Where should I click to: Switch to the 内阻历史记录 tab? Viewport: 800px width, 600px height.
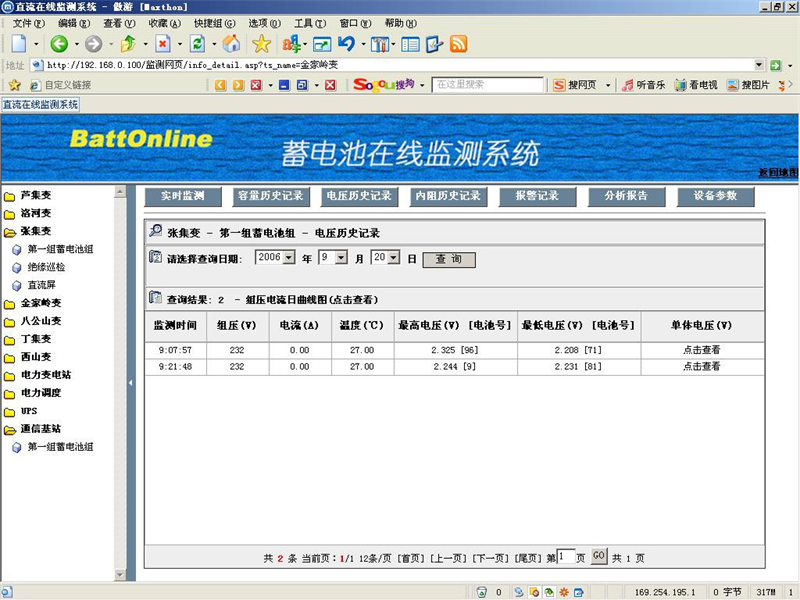point(449,197)
